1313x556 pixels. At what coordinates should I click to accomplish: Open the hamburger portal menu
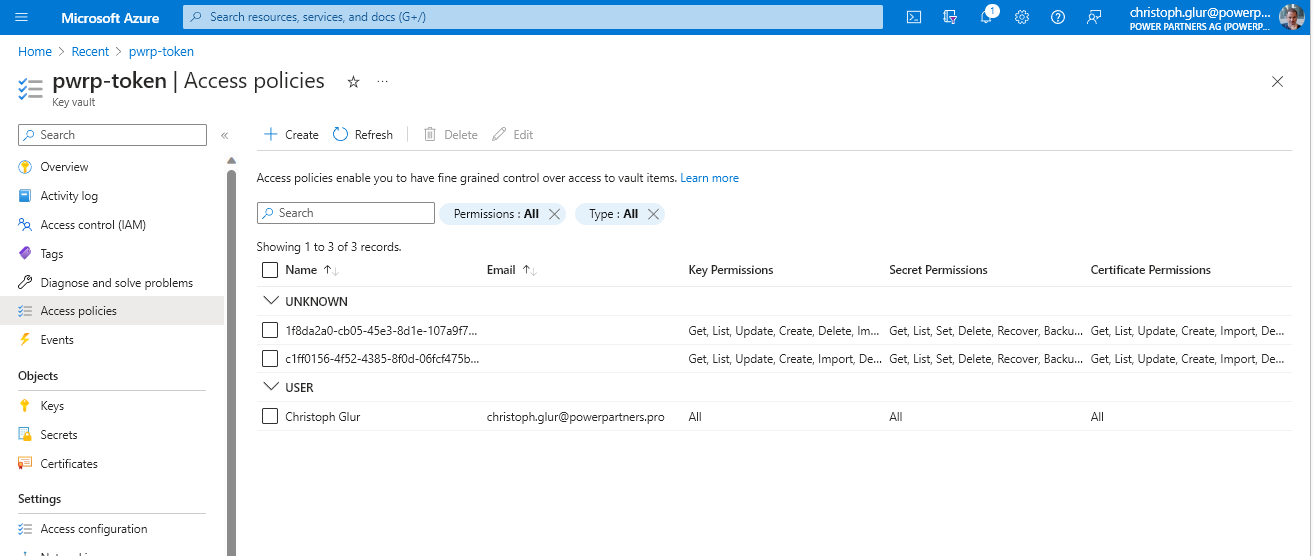click(22, 17)
